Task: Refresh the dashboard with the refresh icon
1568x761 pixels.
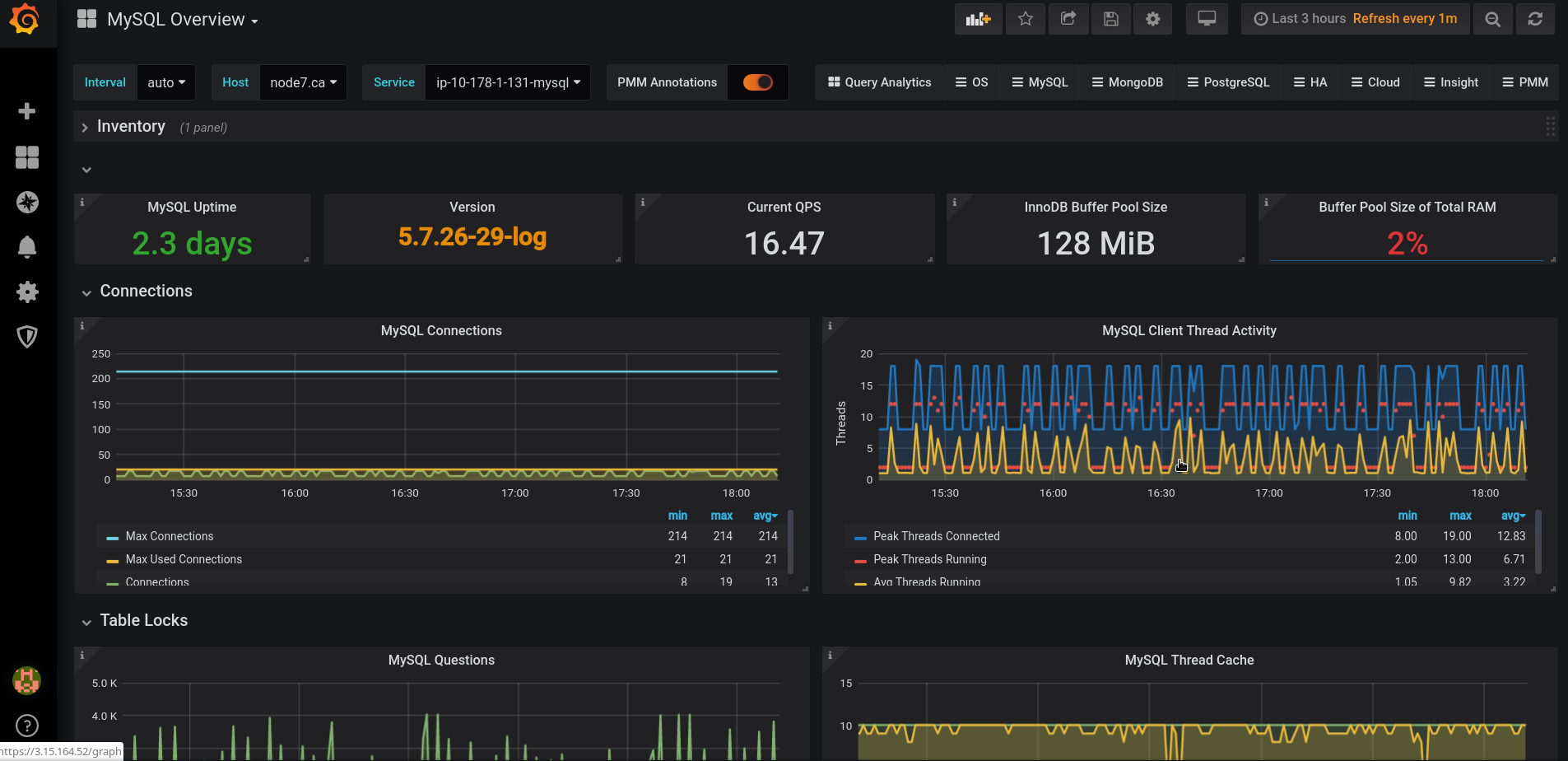Action: 1534,18
